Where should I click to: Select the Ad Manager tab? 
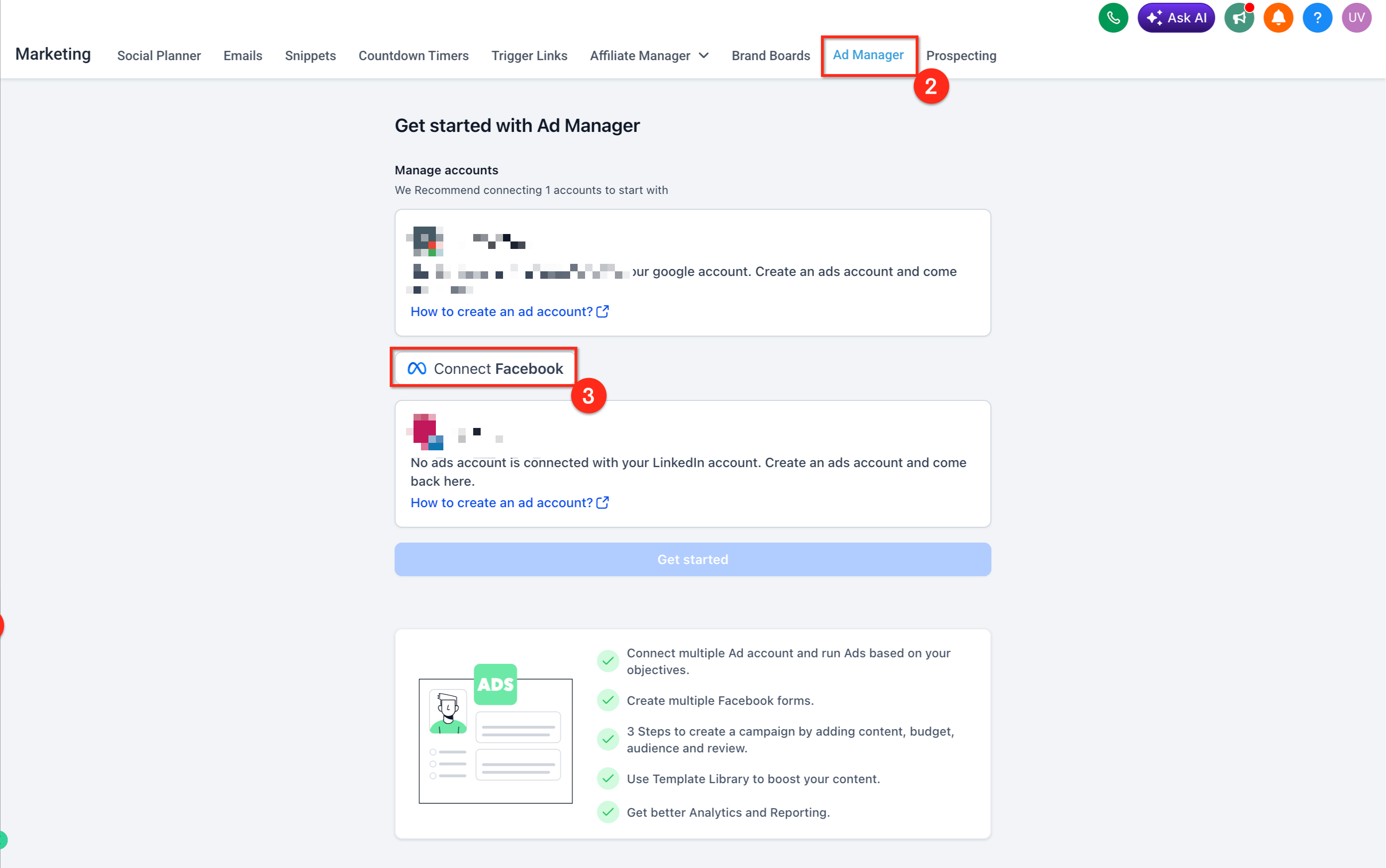click(868, 55)
